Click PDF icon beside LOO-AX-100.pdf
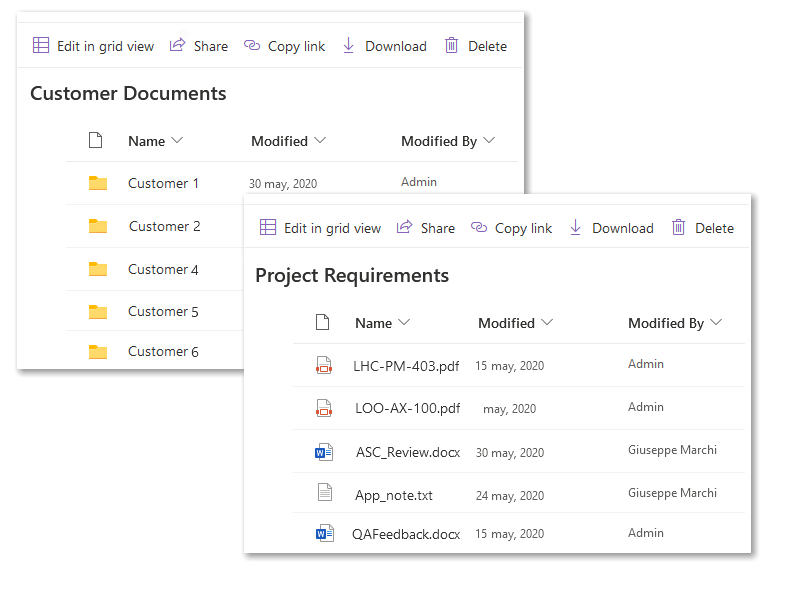Image resolution: width=800 pixels, height=600 pixels. (324, 408)
